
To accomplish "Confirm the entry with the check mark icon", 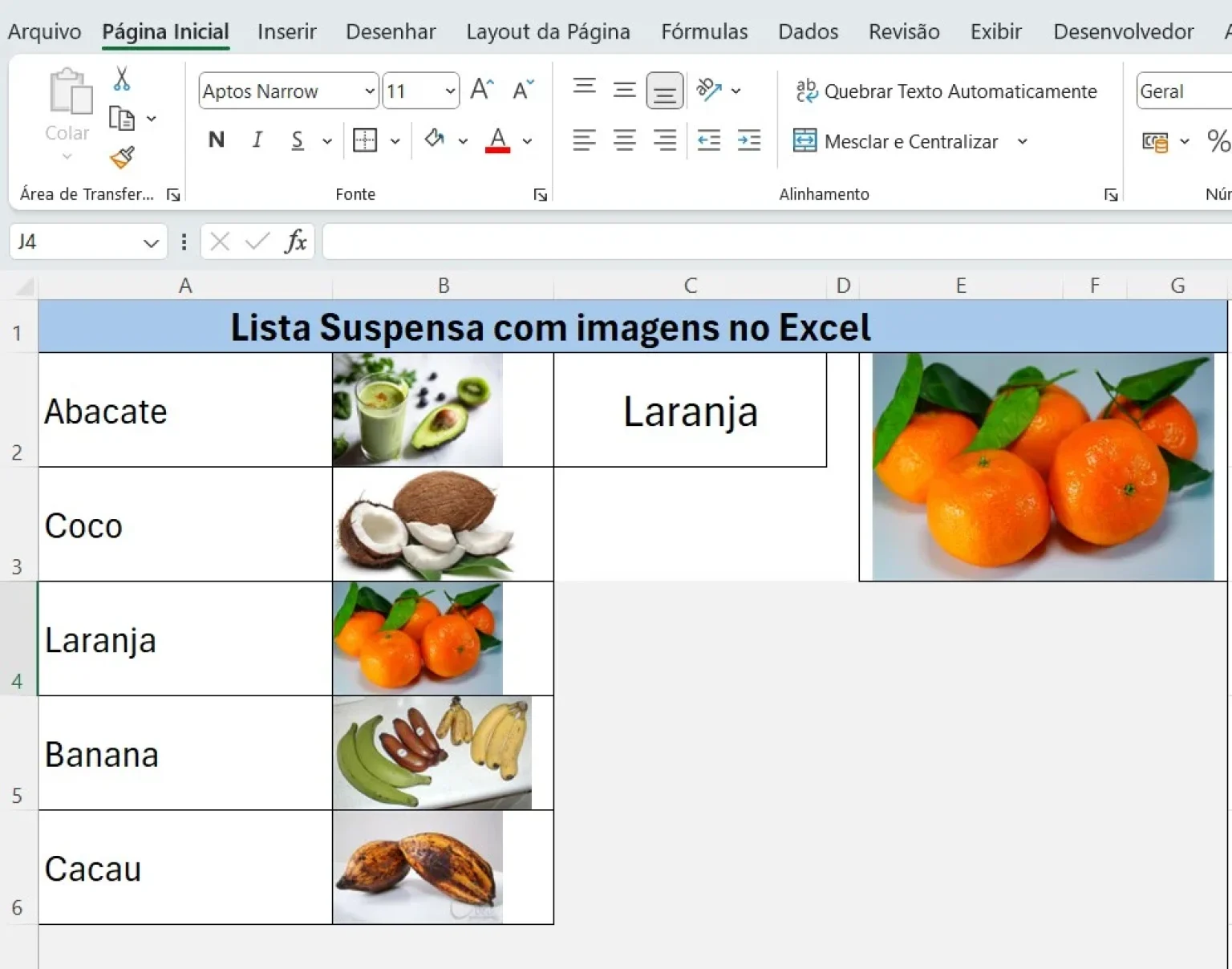I will (x=257, y=241).
